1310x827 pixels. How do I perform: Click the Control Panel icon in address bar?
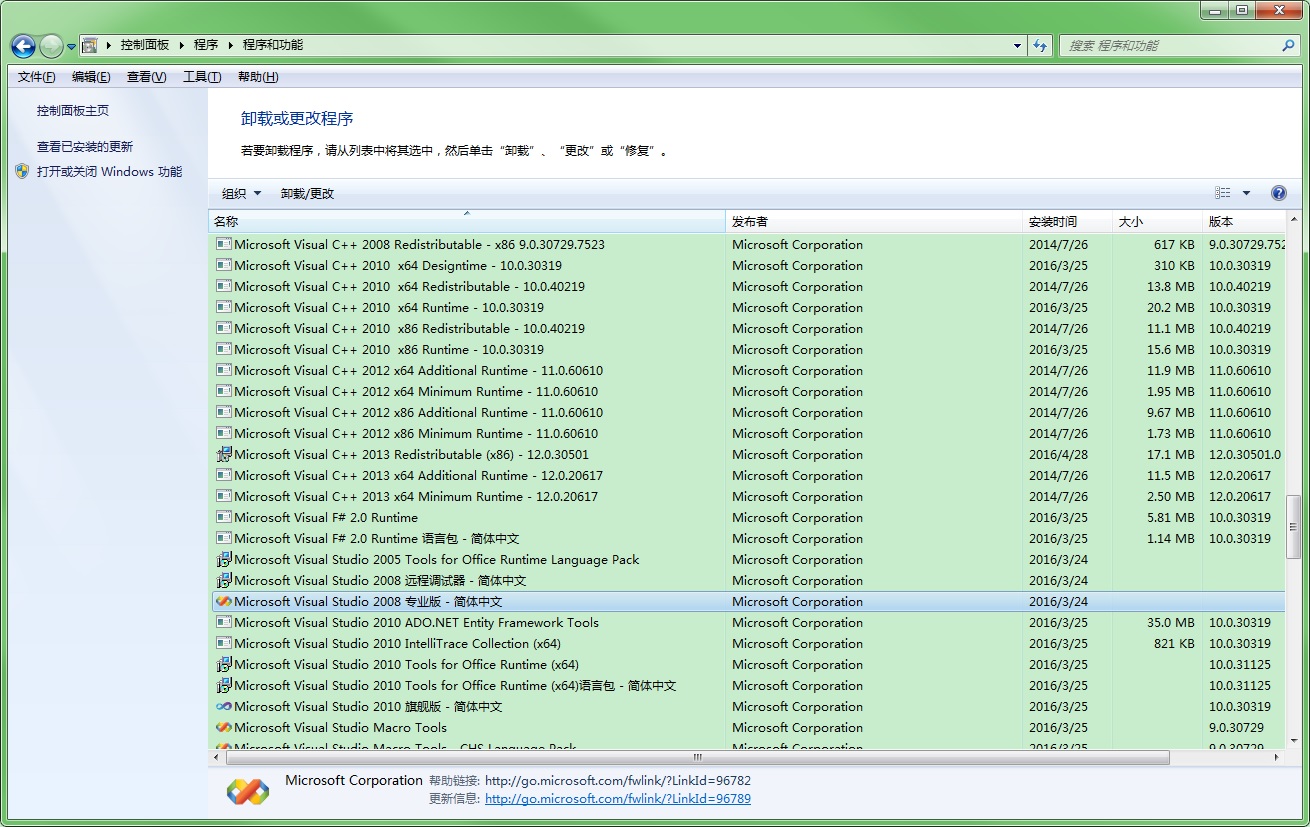tap(89, 45)
